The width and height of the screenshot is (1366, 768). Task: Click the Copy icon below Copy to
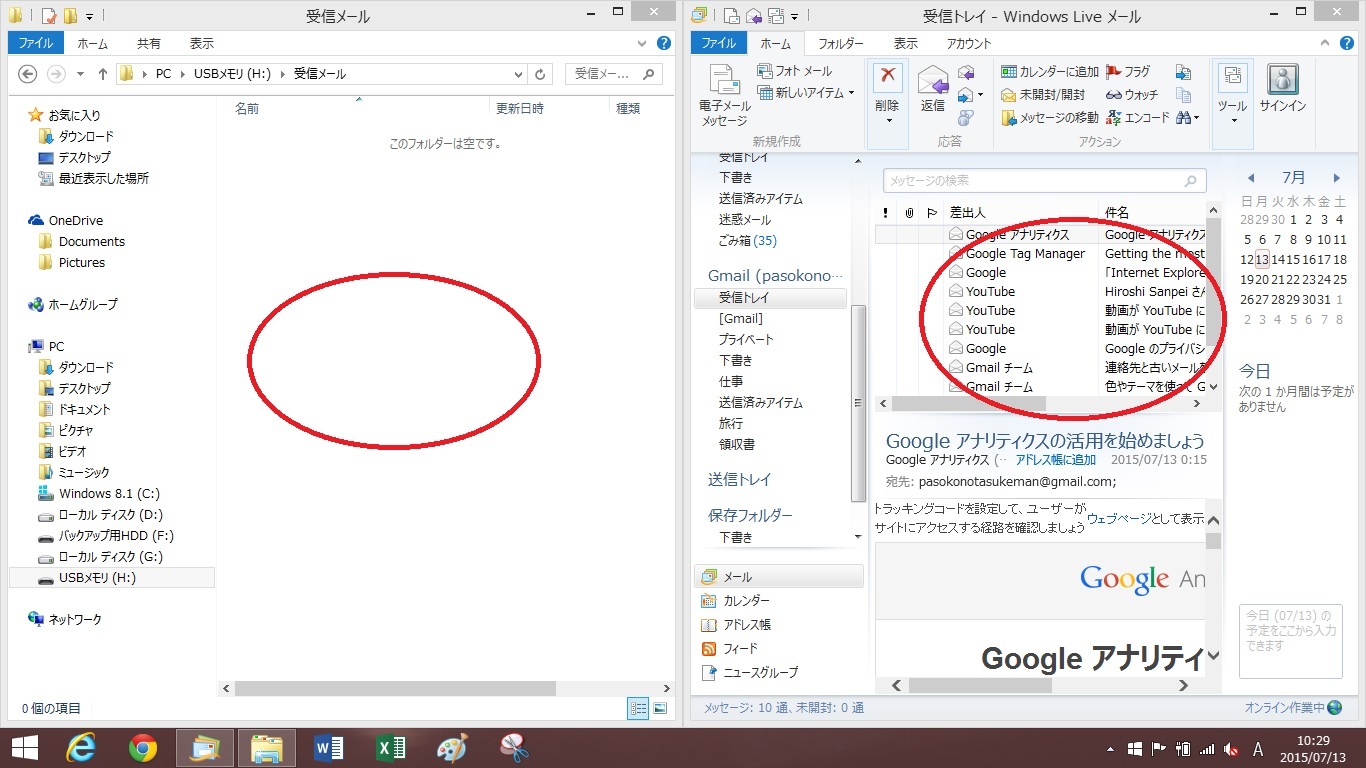point(1184,95)
